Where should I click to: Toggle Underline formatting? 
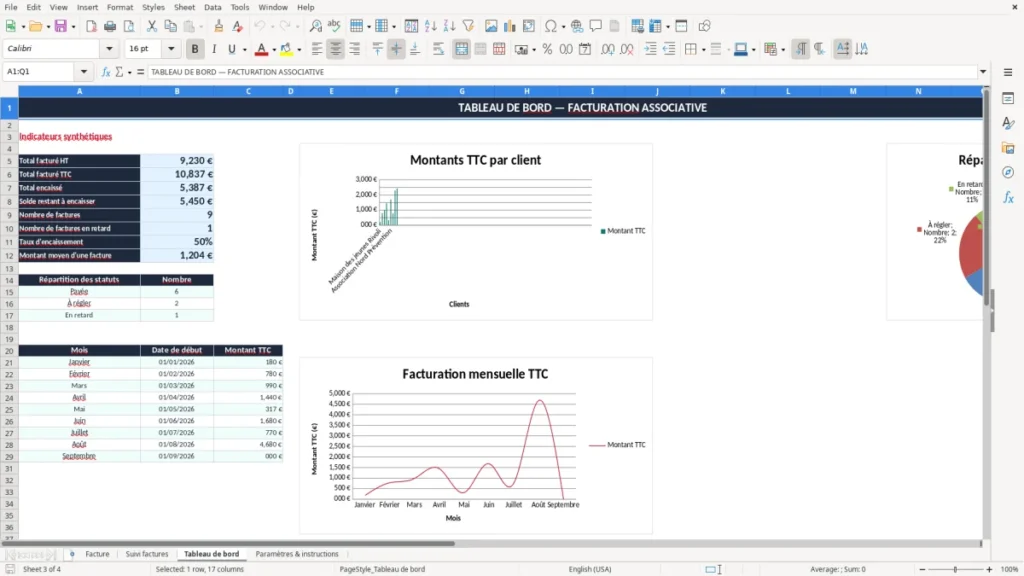[x=231, y=49]
